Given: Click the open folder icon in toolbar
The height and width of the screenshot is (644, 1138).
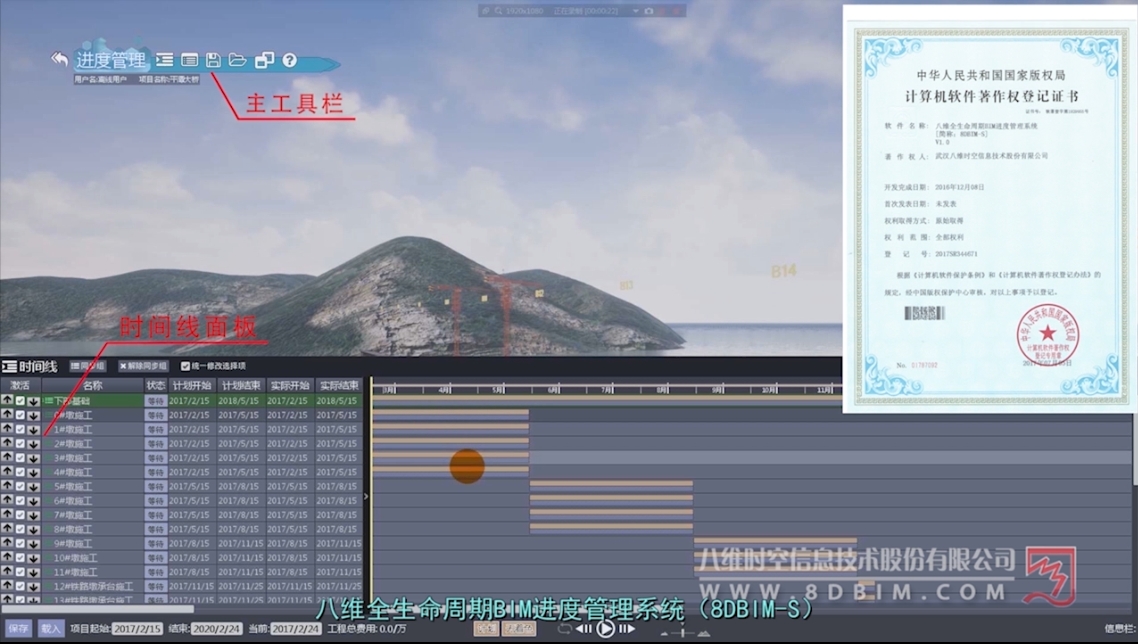Looking at the screenshot, I should 237,60.
